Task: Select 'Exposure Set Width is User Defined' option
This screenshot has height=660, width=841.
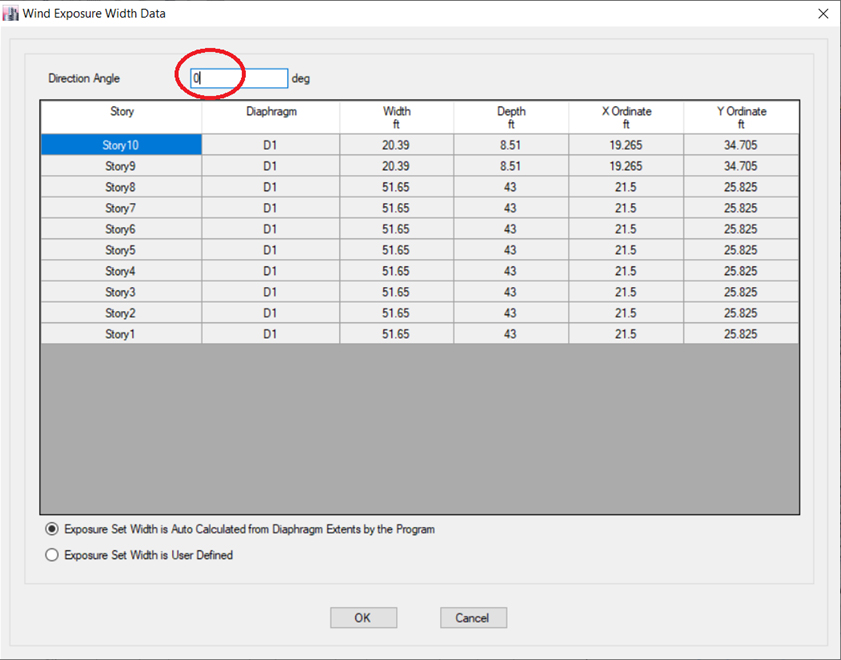Action: click(51, 553)
